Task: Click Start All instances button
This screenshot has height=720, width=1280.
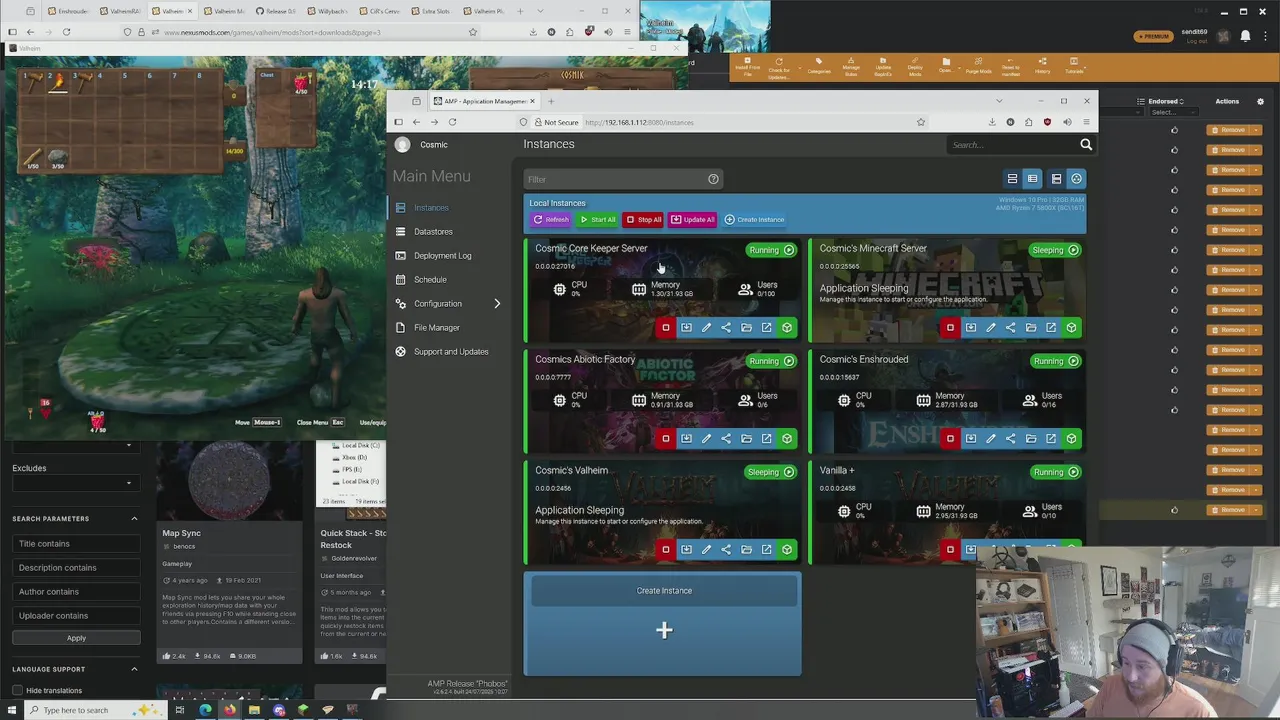Action: 598,220
